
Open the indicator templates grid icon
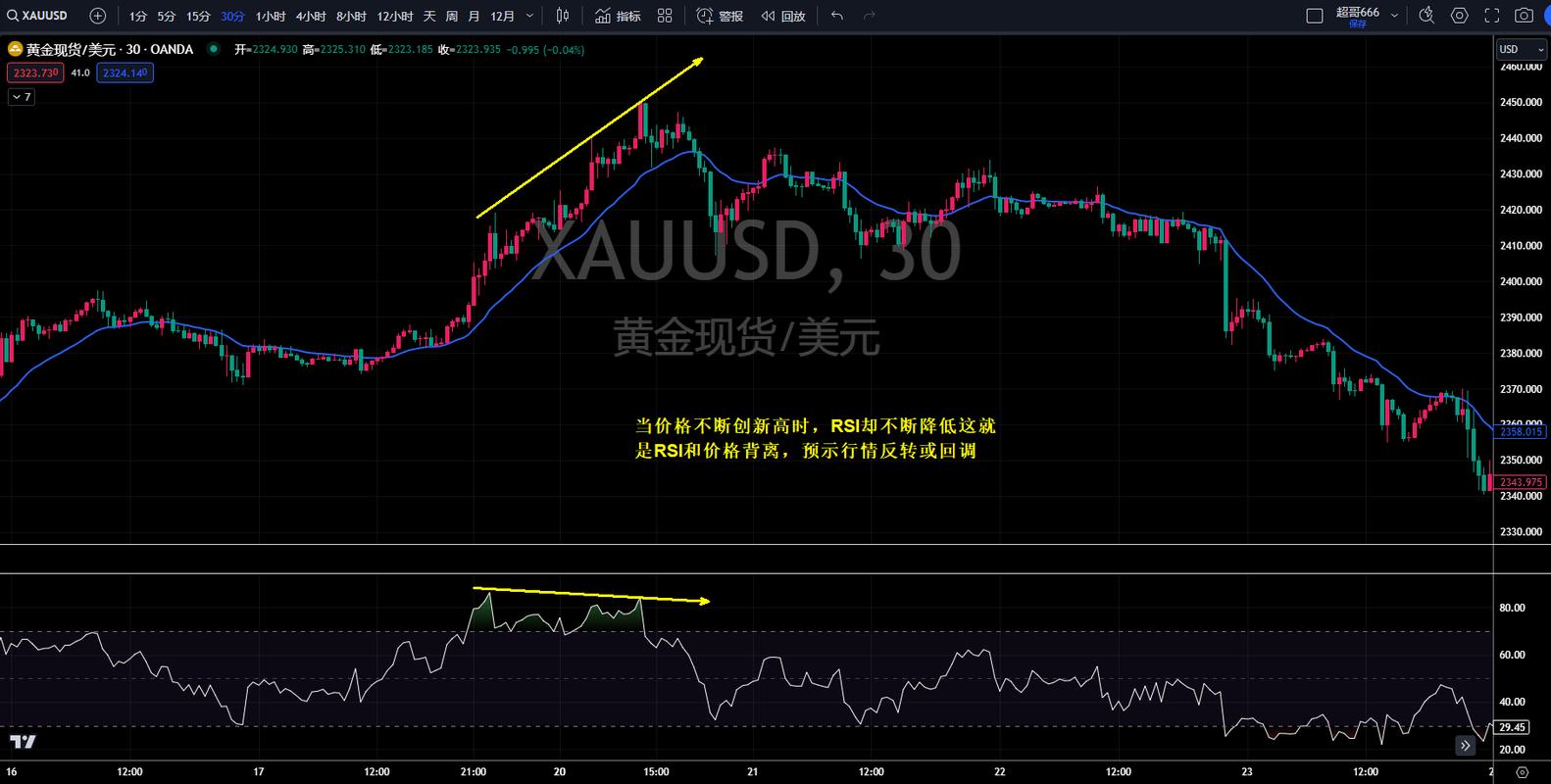[665, 16]
